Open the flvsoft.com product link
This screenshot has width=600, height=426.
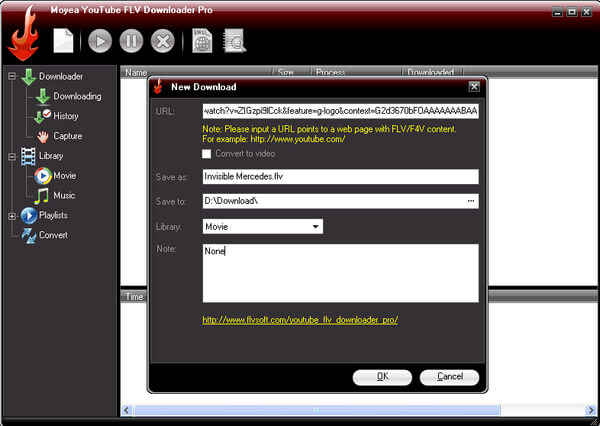point(300,320)
